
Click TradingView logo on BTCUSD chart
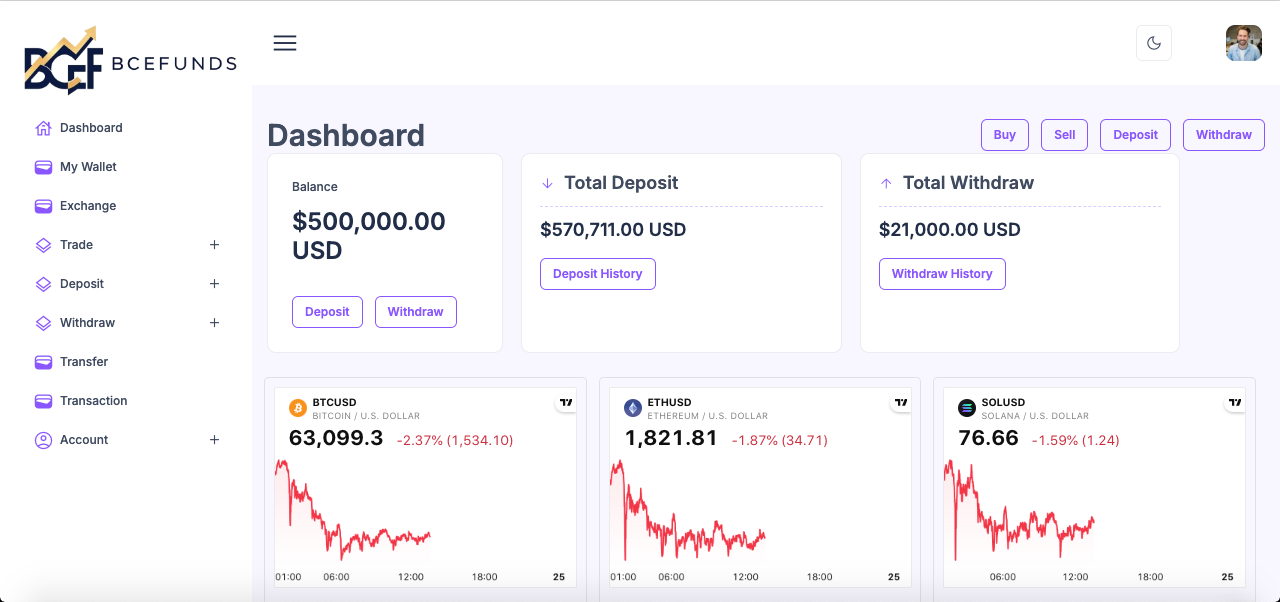click(566, 403)
